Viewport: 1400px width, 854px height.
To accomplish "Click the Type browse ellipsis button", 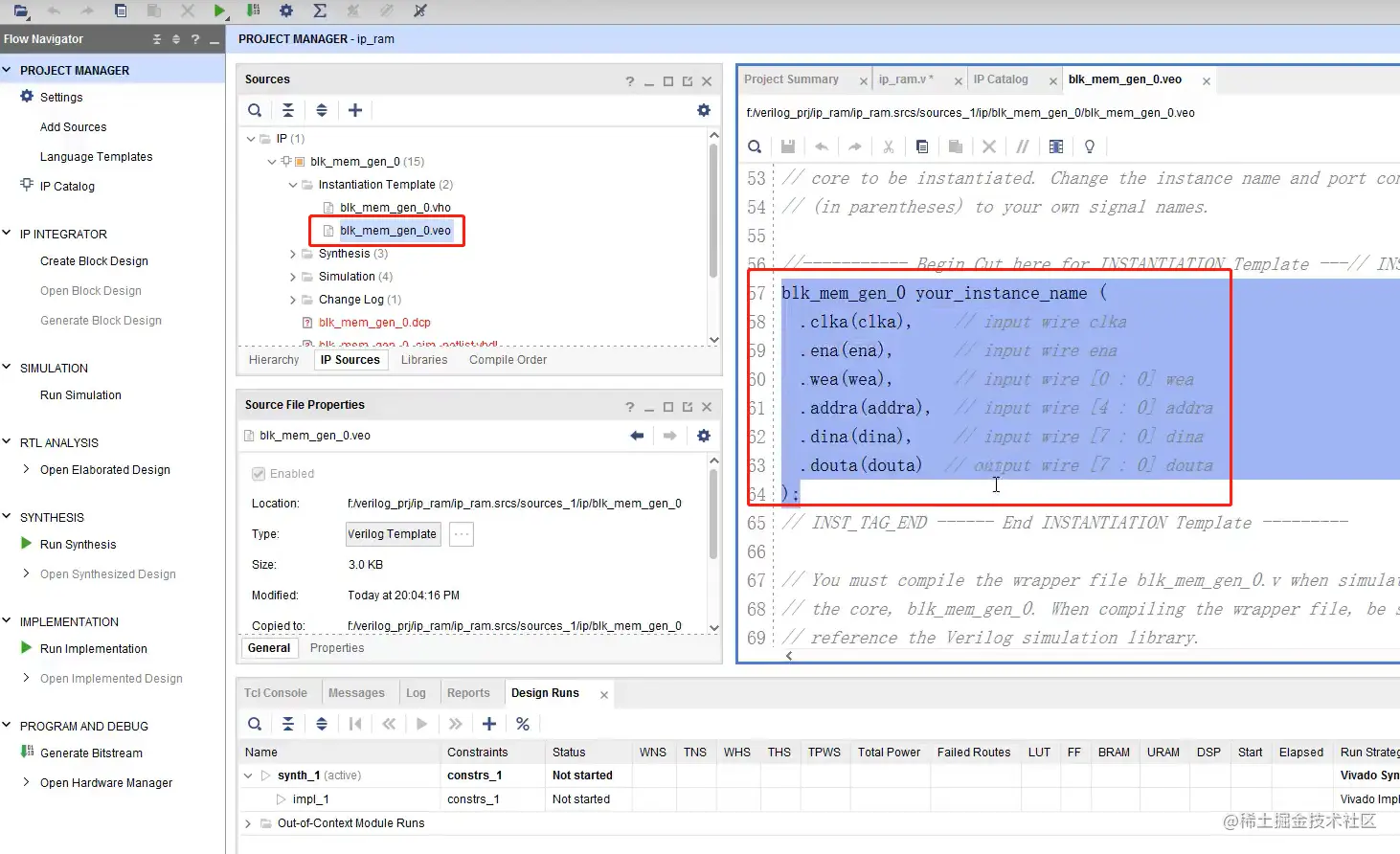I will [x=462, y=534].
